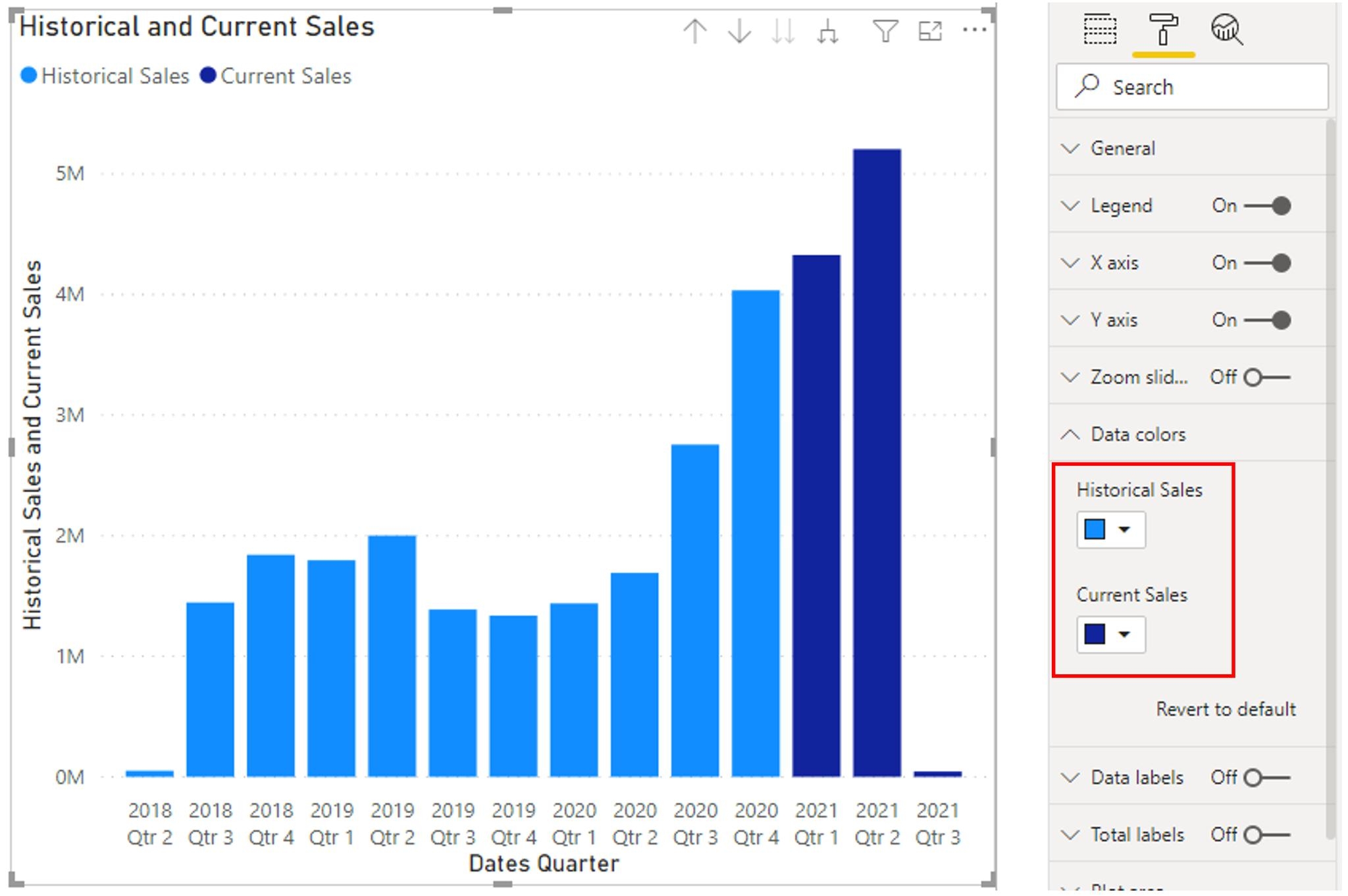
Task: Select the 2019 Qtr 2 bar
Action: point(392,656)
